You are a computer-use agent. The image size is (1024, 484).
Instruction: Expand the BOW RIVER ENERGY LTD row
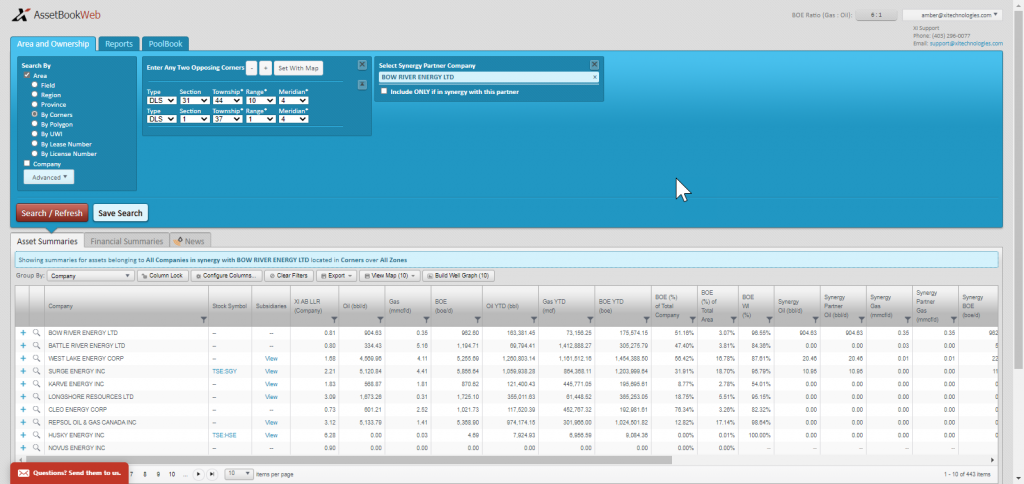click(x=23, y=332)
